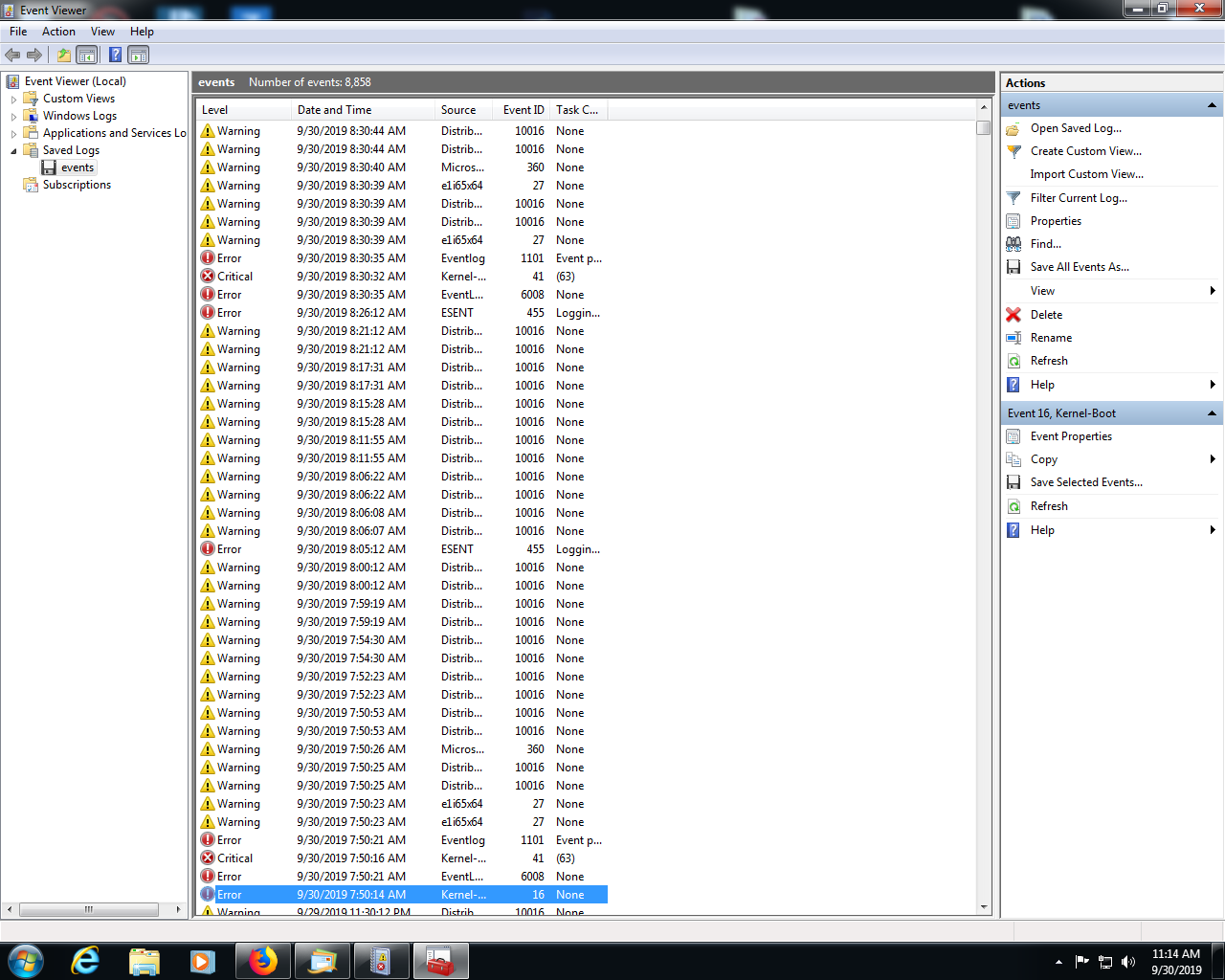Screen dimensions: 1225x980
Task: Toggle the Show/Hide Action Pane icon
Action: pyautogui.click(x=139, y=55)
